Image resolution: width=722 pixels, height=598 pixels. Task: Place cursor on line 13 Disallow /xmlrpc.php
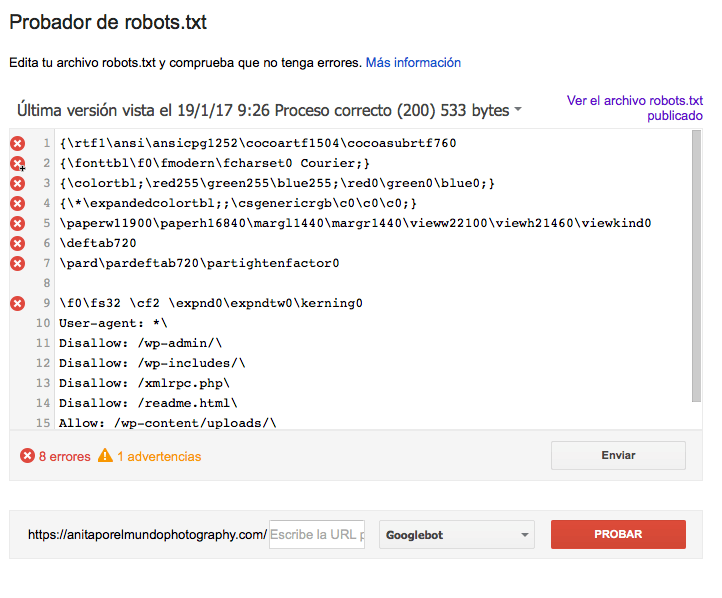144,383
